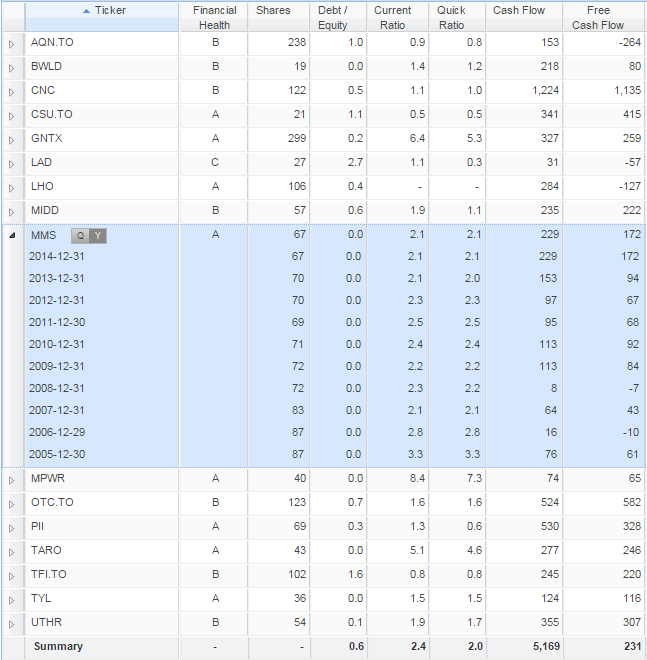The width and height of the screenshot is (647, 660).
Task: Select the CSU.TO ticker cell
Action: 102,114
